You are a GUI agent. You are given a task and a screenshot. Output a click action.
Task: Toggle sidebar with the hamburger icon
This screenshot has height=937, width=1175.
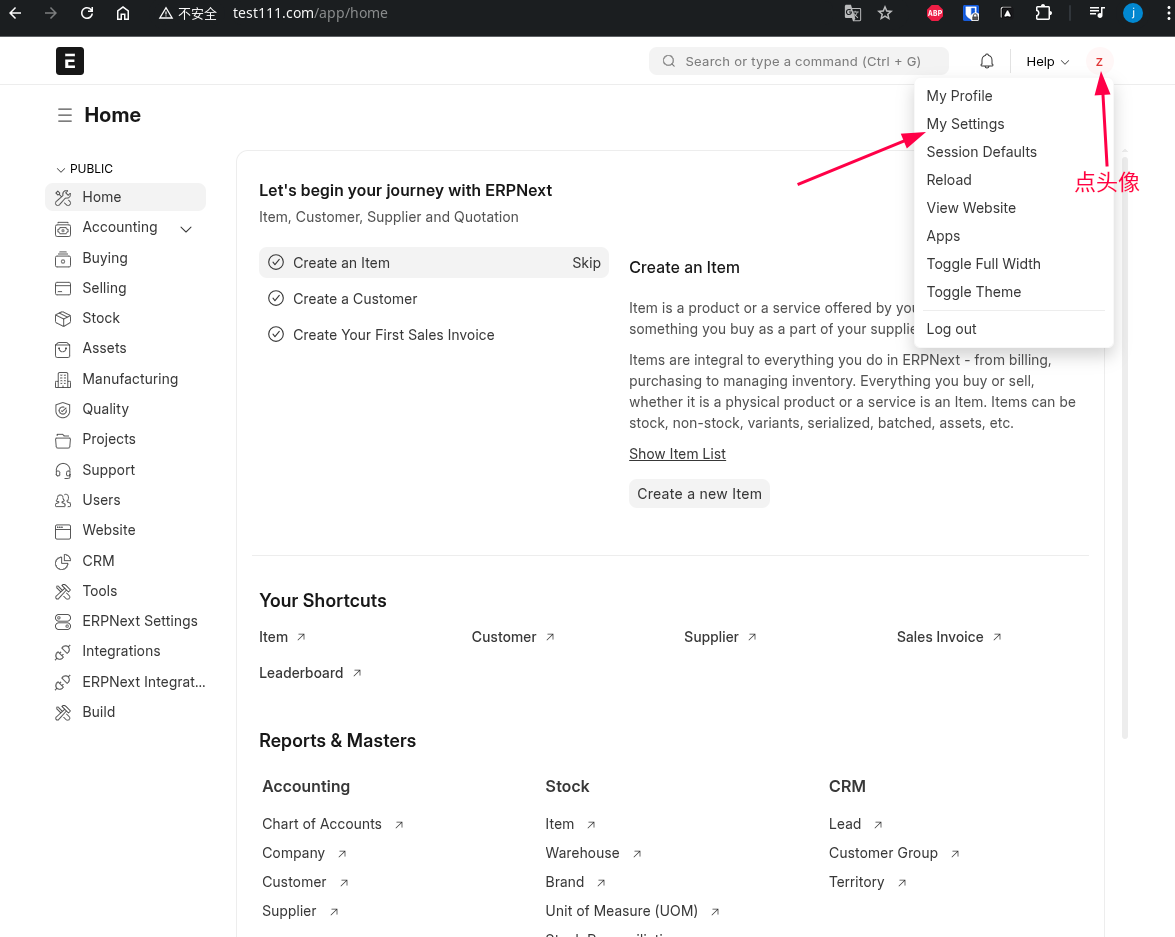(x=65, y=115)
